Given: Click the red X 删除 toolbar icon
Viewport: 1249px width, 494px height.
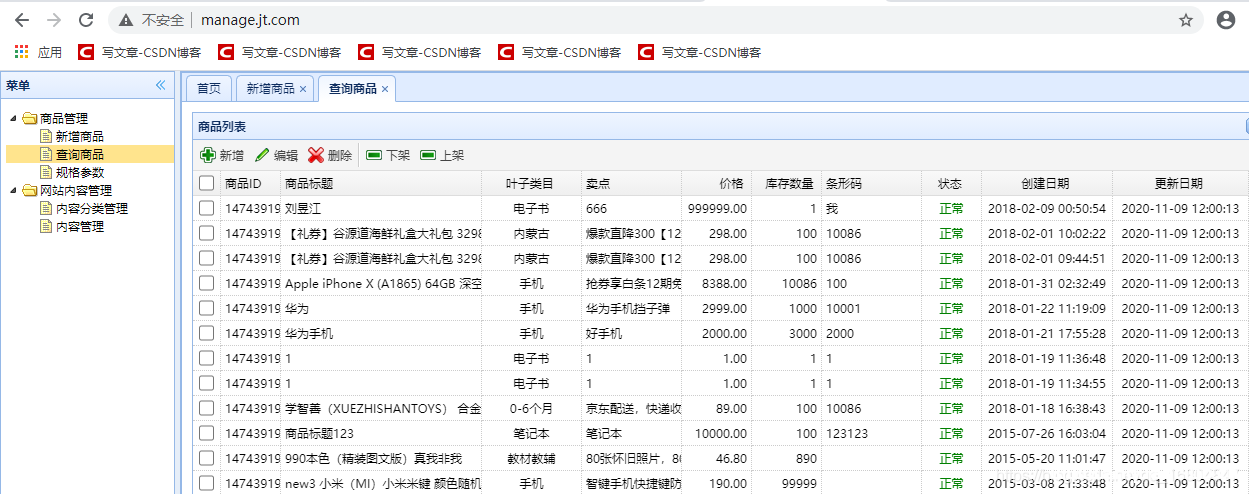Looking at the screenshot, I should (x=316, y=155).
